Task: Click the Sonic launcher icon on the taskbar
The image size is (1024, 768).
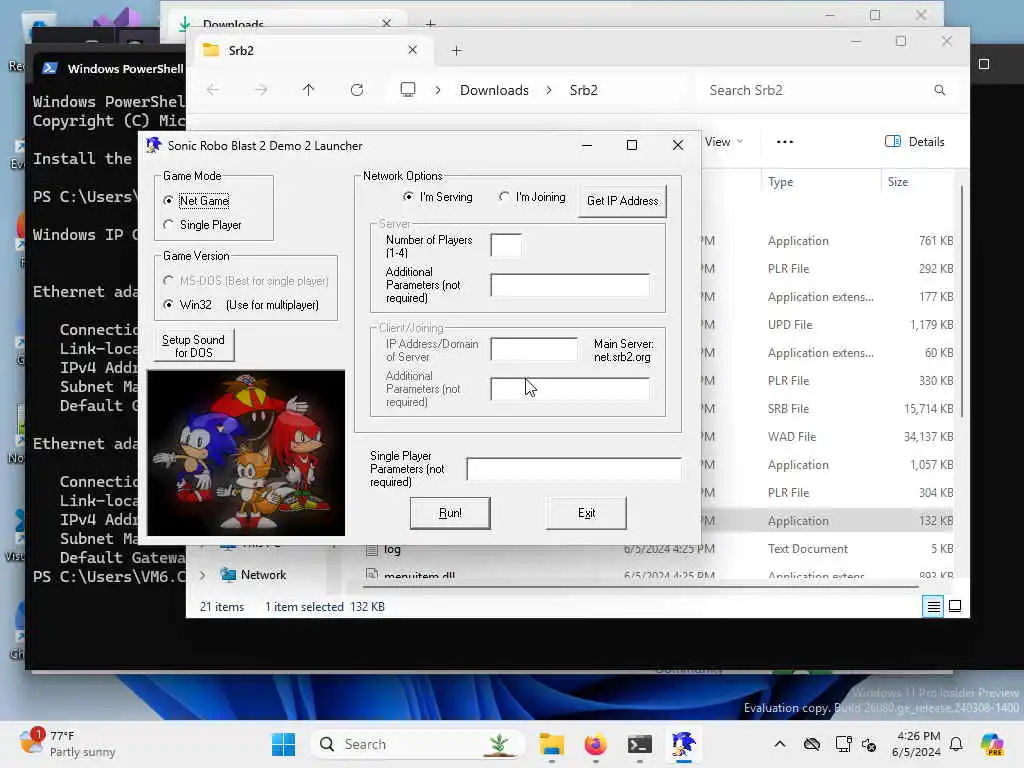Action: pos(684,744)
